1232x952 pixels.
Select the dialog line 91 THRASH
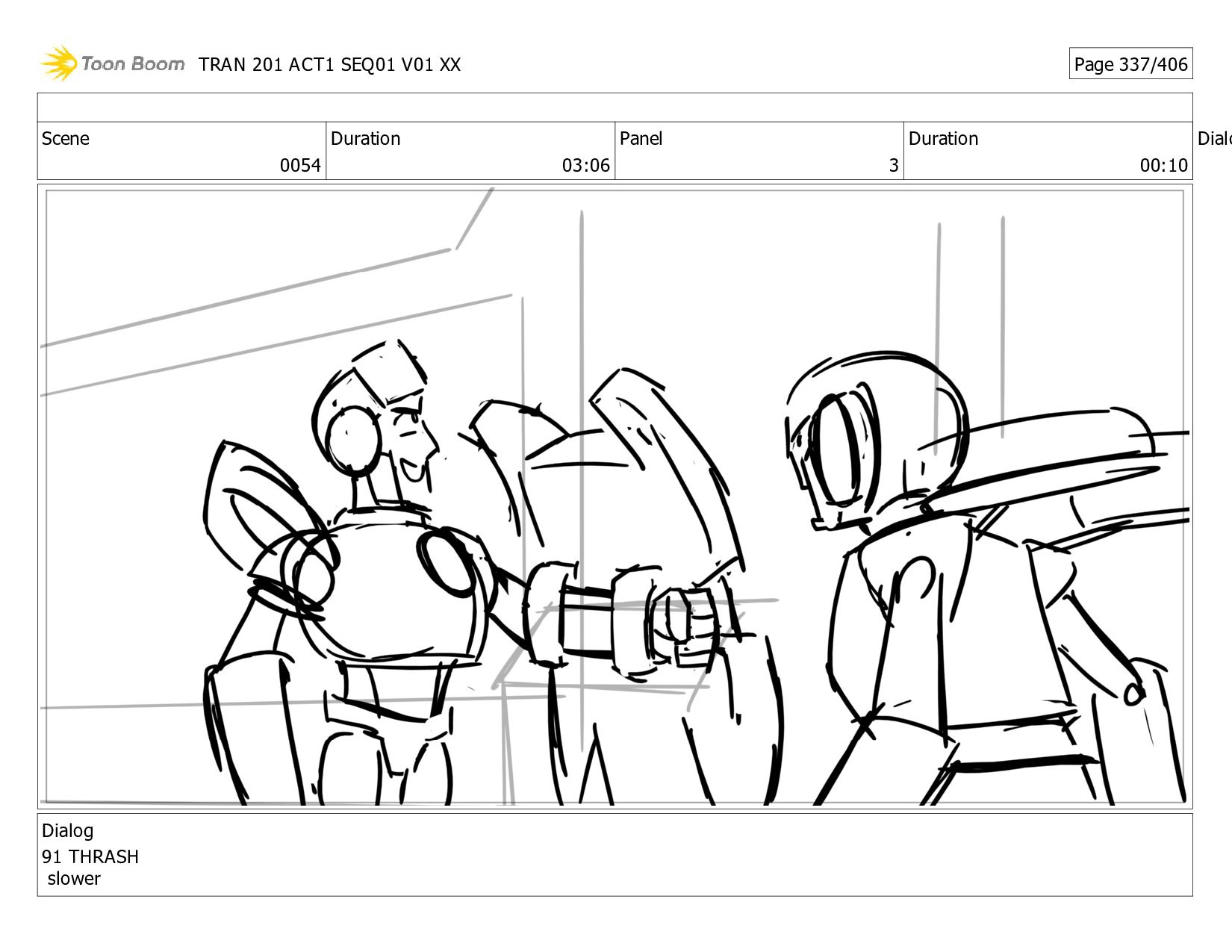(90, 856)
